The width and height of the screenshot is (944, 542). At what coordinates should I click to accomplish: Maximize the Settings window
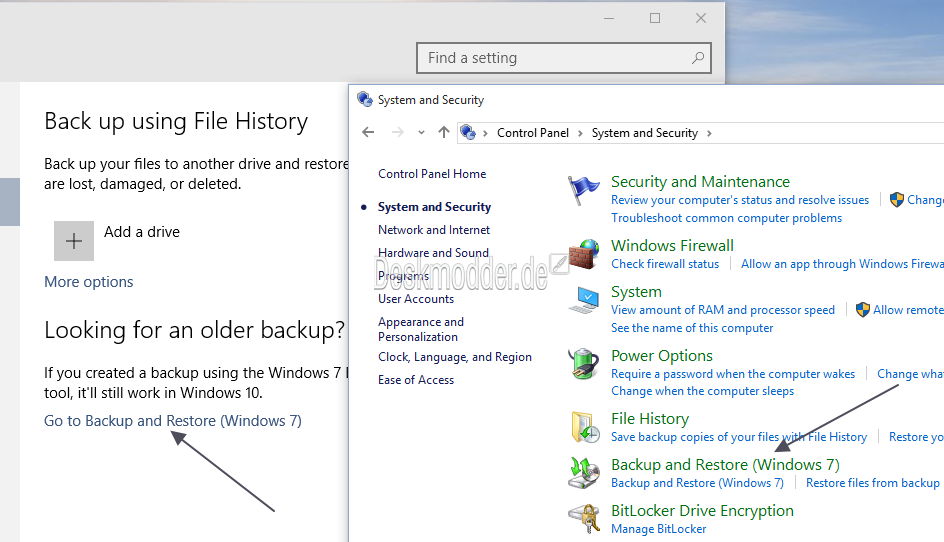655,18
